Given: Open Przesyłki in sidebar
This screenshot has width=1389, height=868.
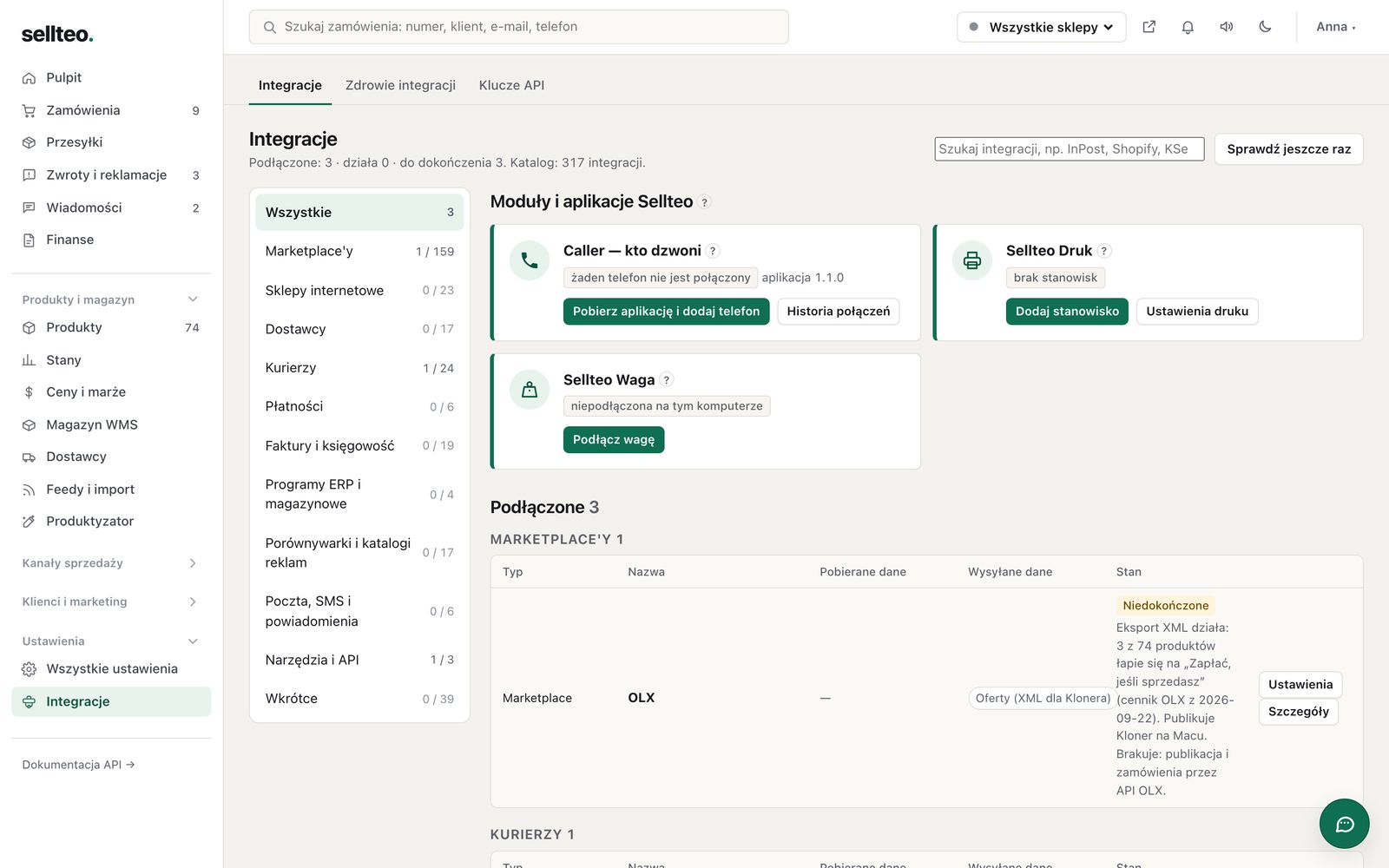Looking at the screenshot, I should pos(111,142).
